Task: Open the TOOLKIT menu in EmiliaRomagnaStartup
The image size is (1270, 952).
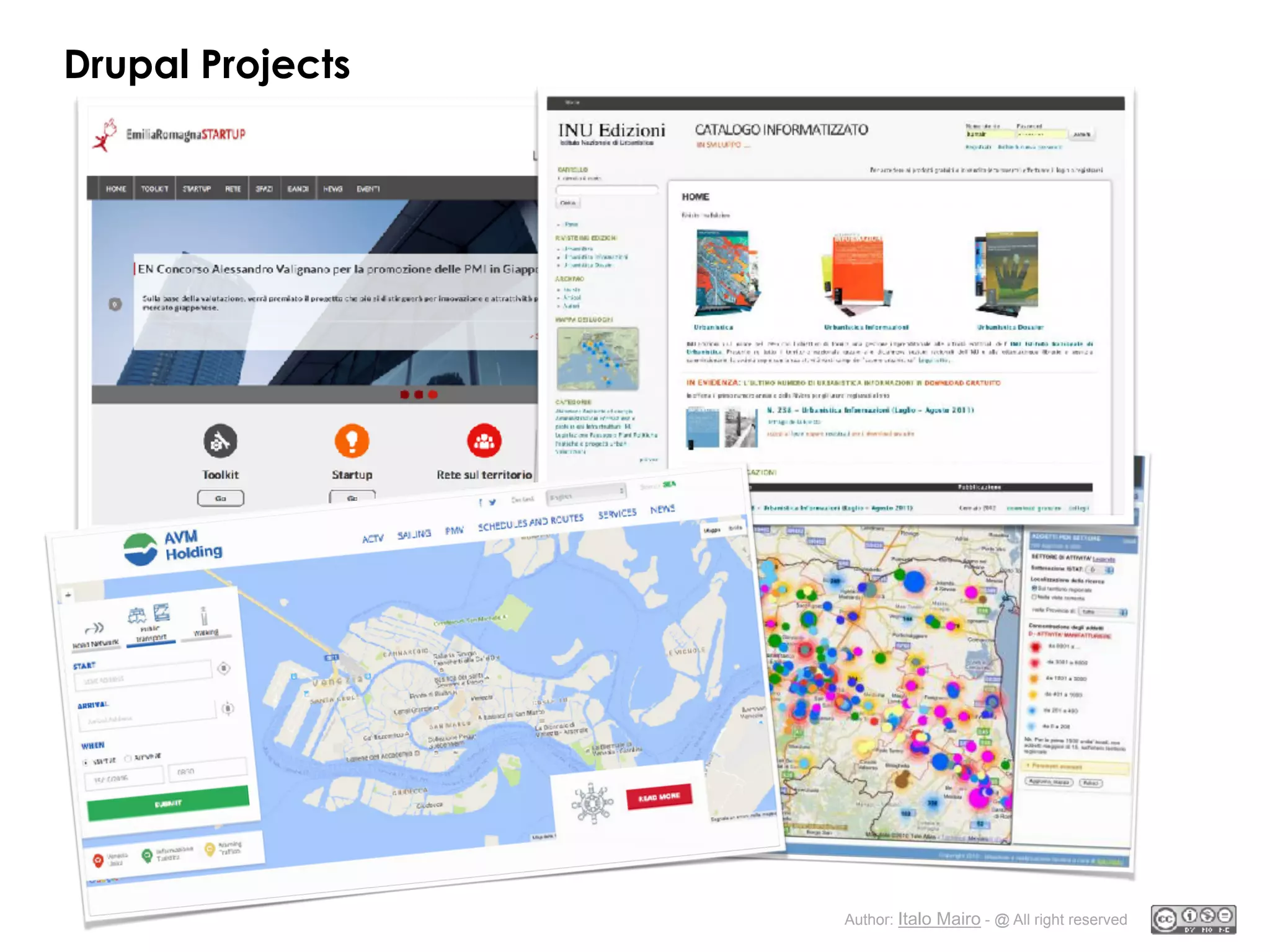Action: point(154,188)
